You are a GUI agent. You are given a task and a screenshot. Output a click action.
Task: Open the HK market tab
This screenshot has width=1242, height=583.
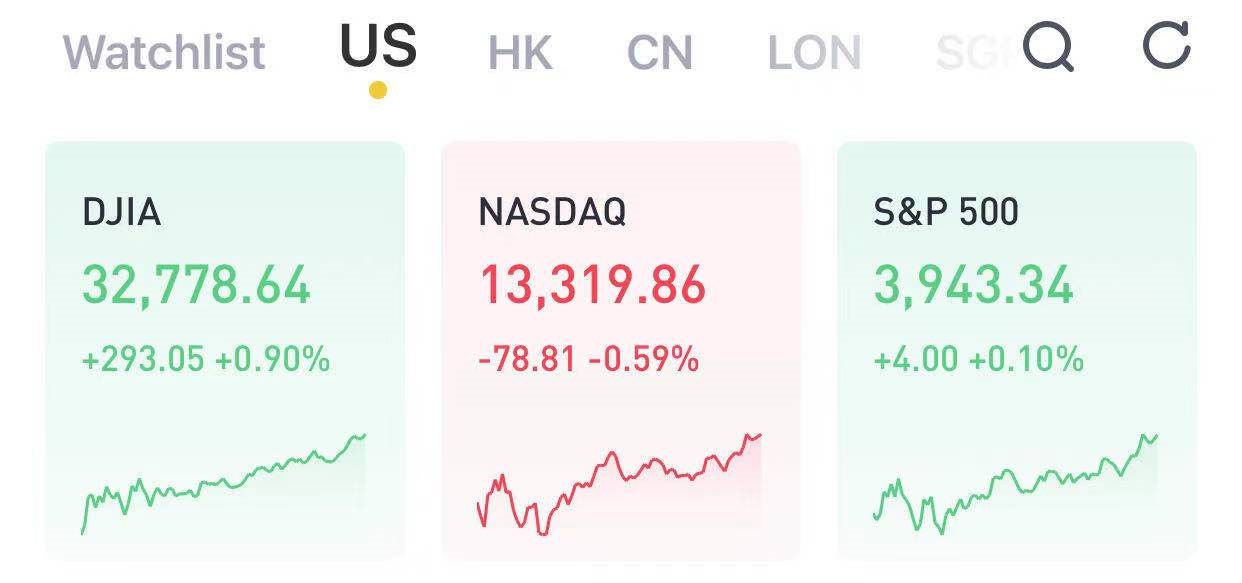tap(520, 52)
